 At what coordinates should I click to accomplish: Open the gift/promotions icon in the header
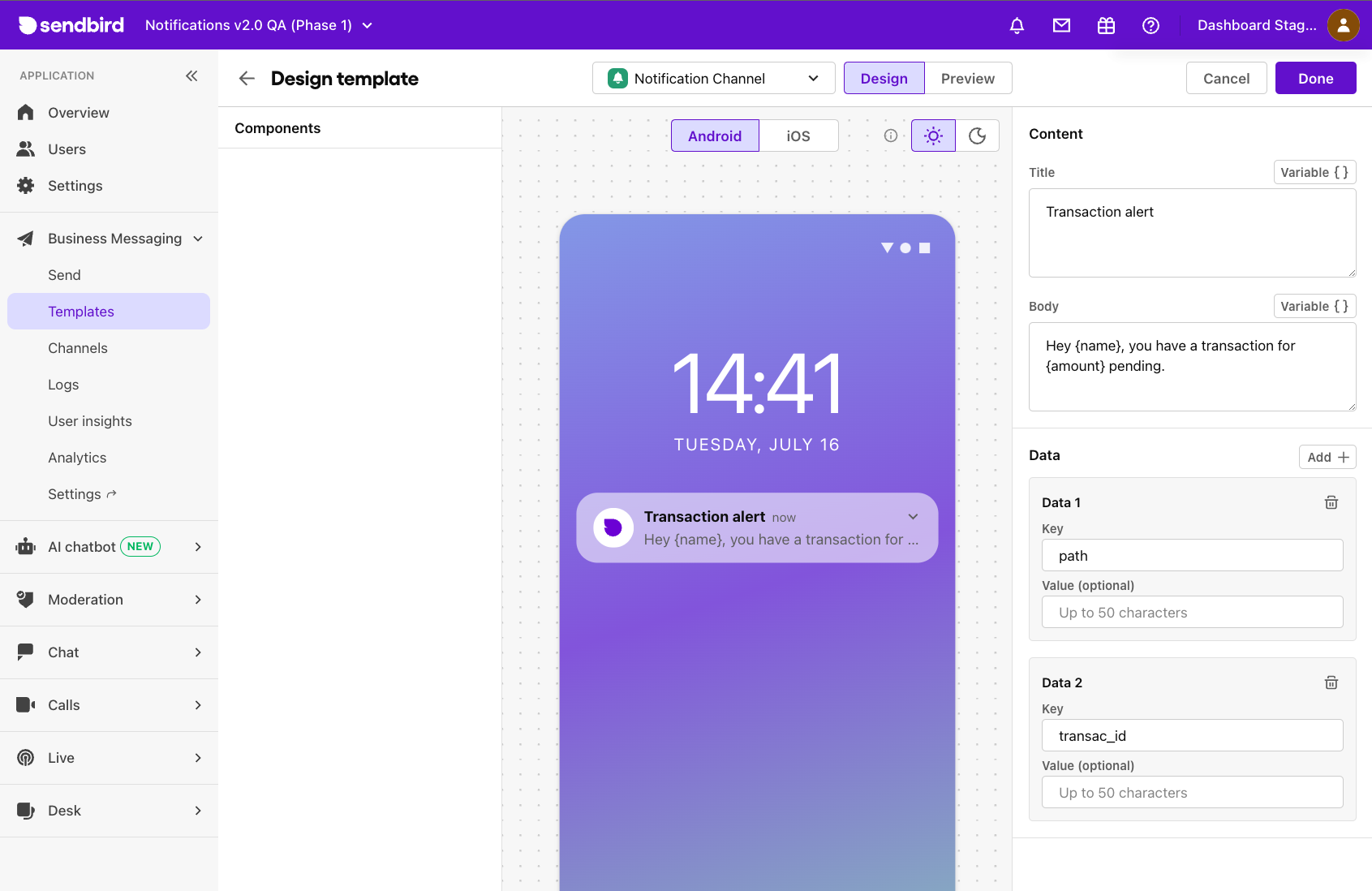pos(1105,25)
